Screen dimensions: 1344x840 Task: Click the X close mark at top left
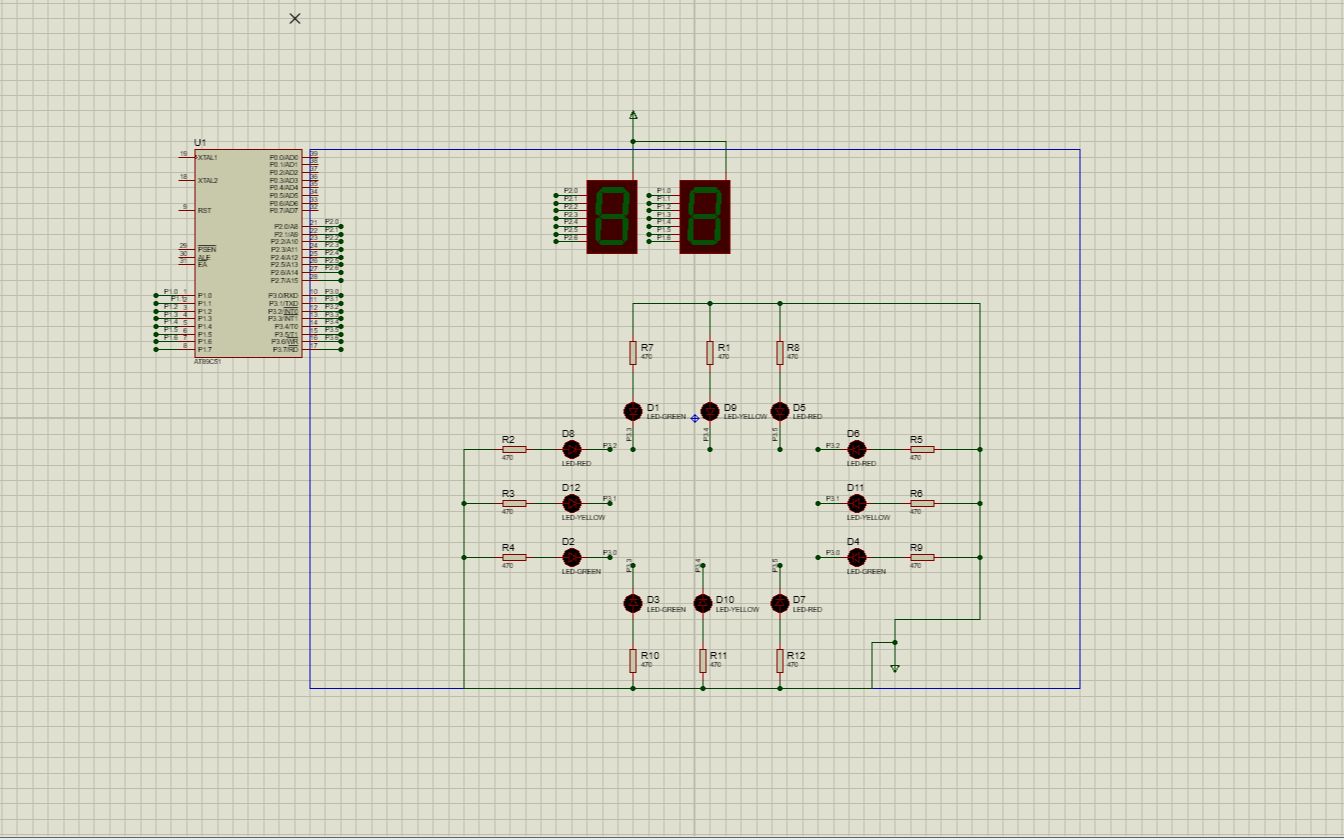coord(295,18)
